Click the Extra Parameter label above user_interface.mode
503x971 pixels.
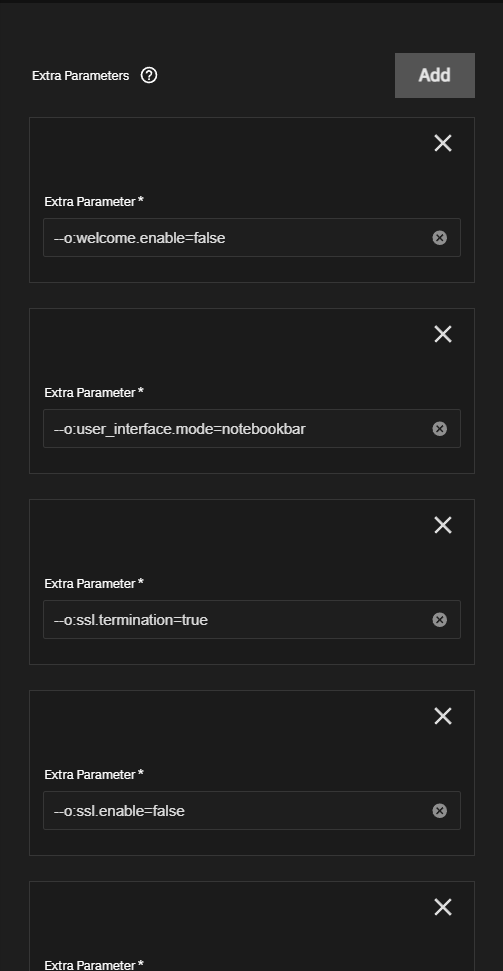point(94,393)
